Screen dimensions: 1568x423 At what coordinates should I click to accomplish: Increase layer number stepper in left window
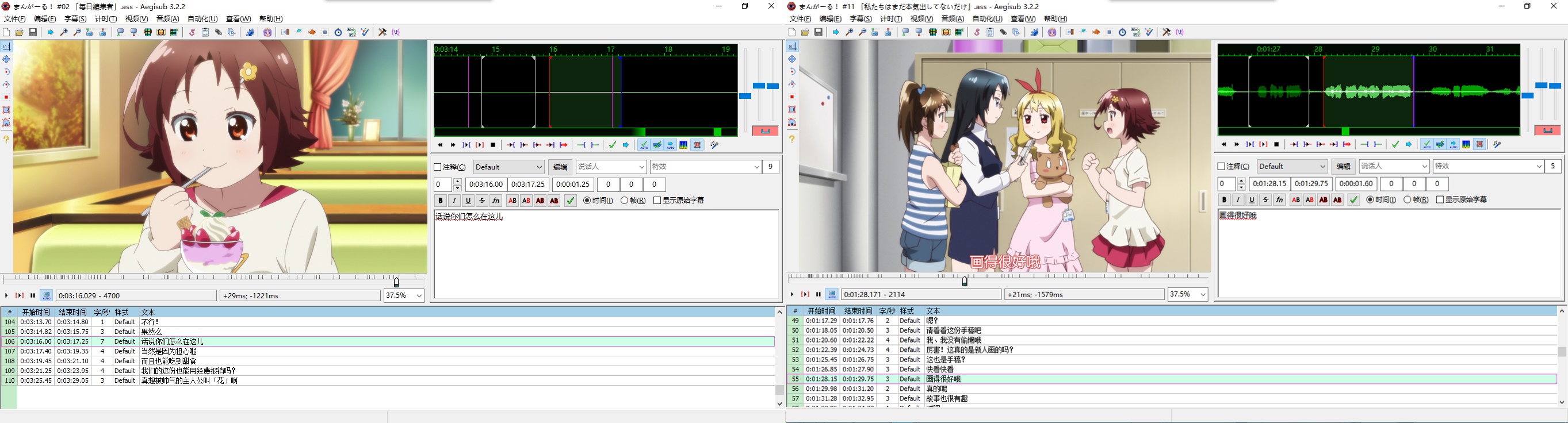tap(458, 181)
